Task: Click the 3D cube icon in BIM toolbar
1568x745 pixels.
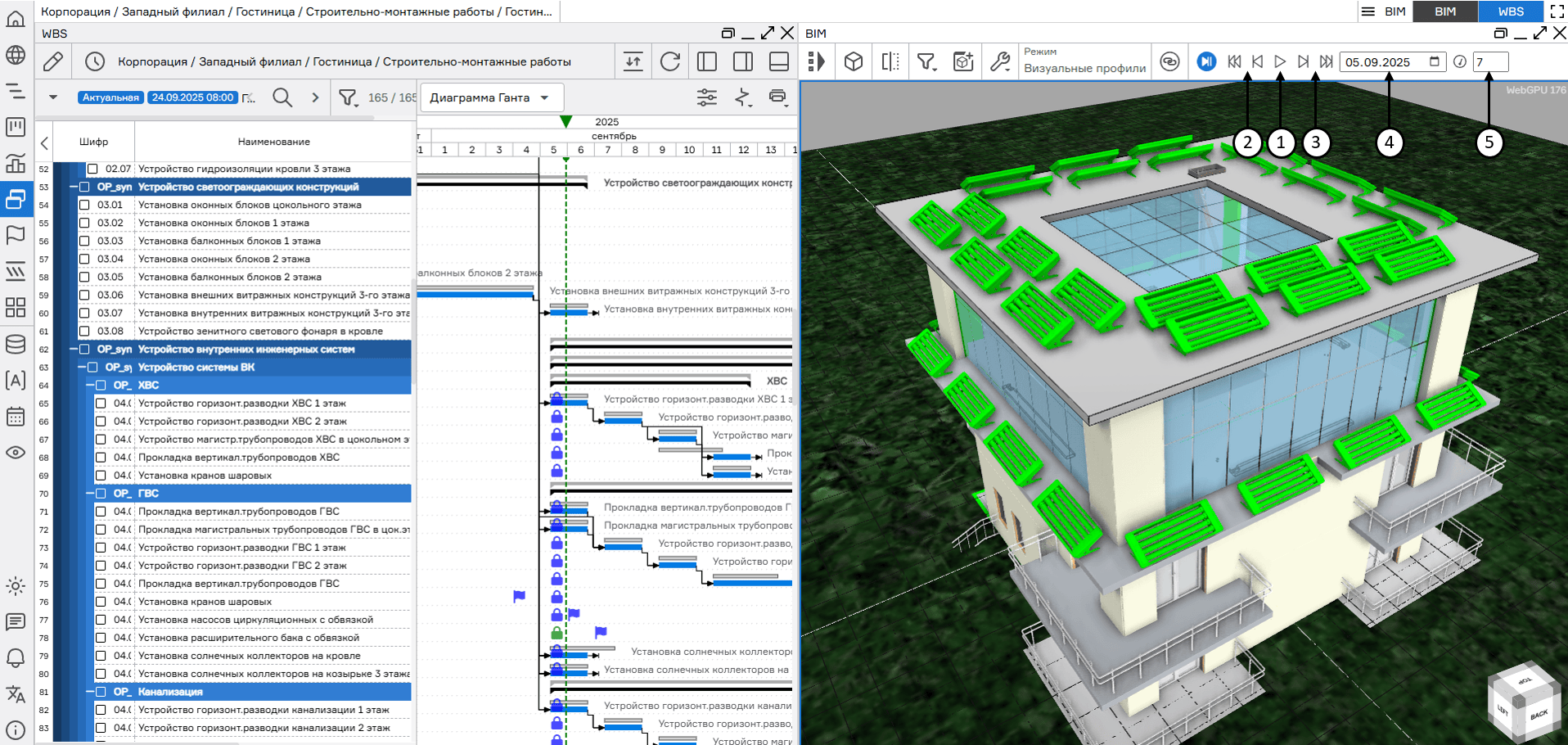Action: tap(854, 61)
